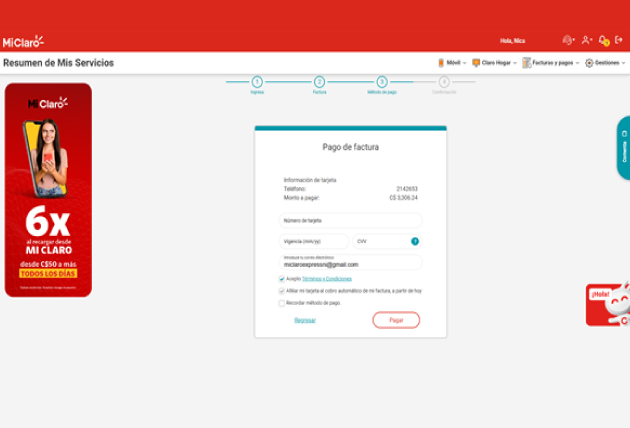Go to step 1 Ingresa circle
This screenshot has width=630, height=428.
257,82
